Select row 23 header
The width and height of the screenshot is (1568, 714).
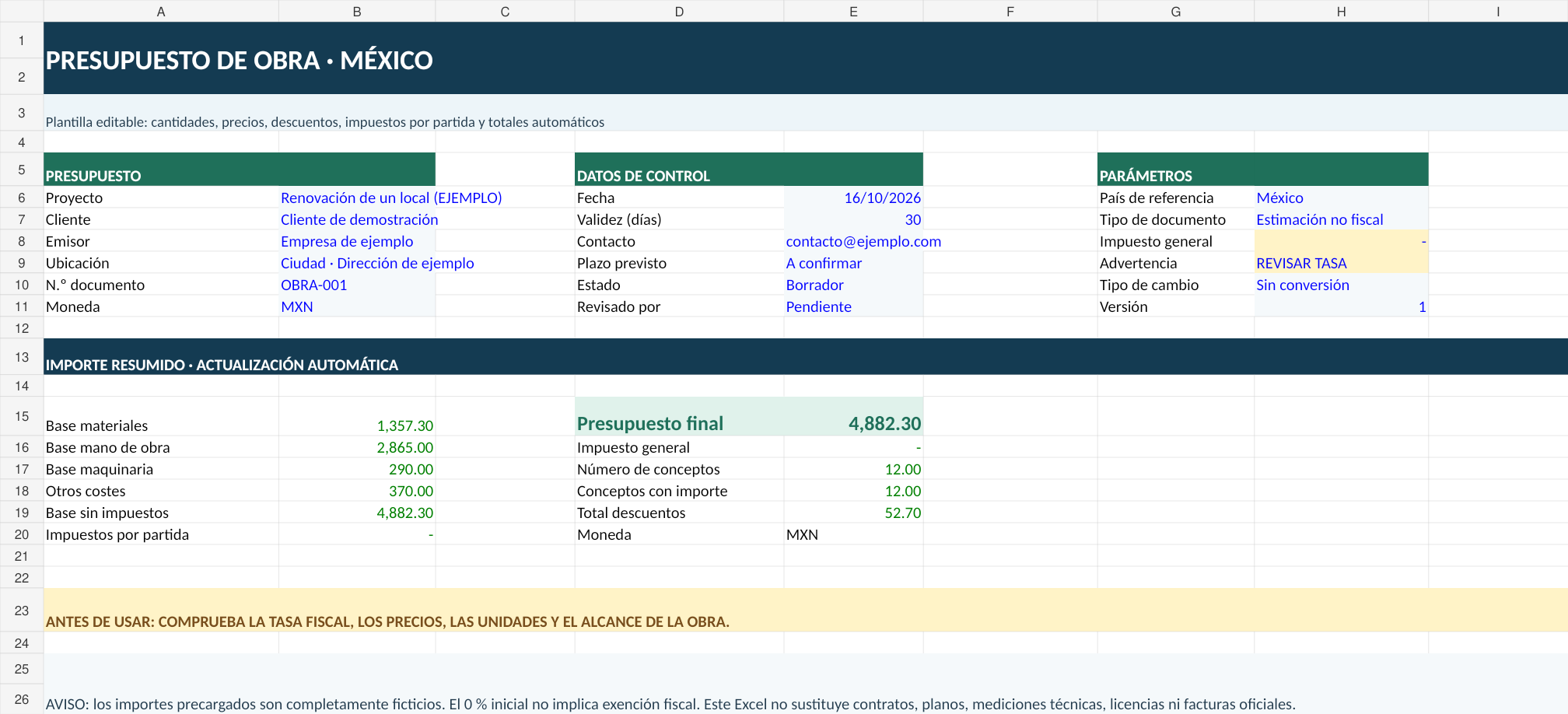pos(22,611)
